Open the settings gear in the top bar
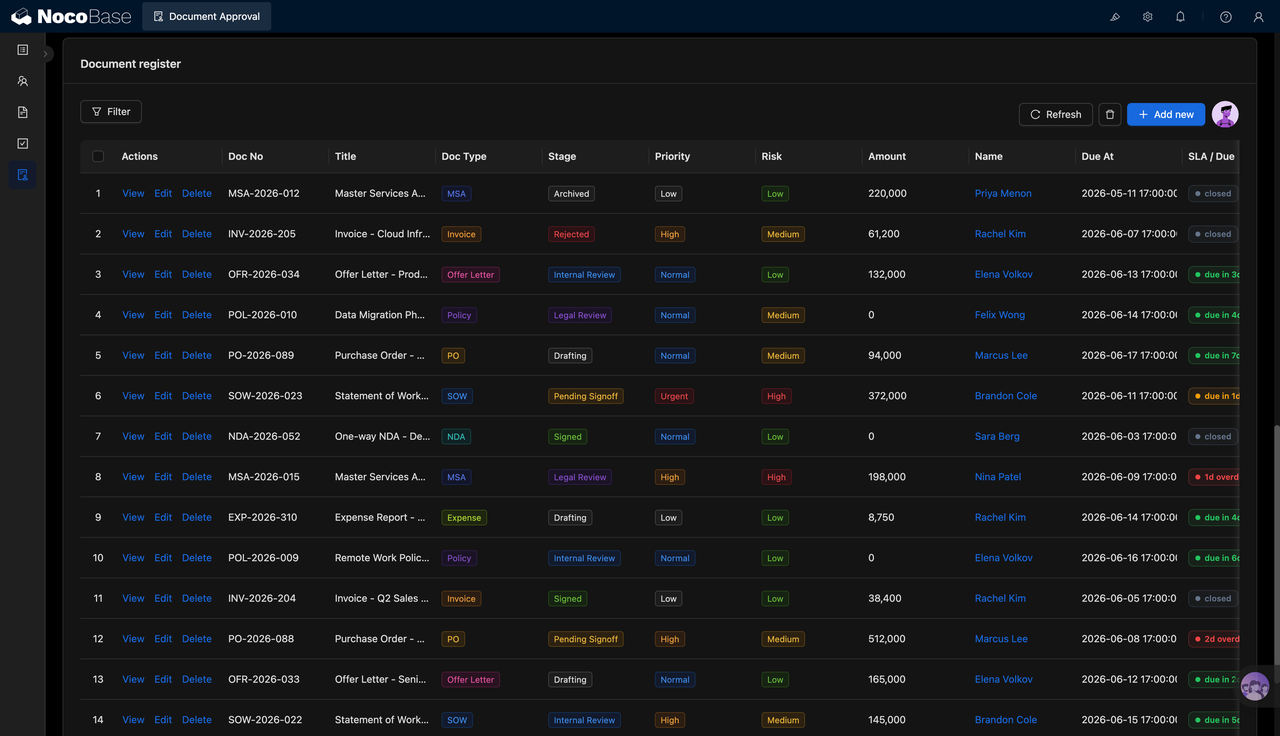This screenshot has width=1280, height=736. coord(1148,17)
